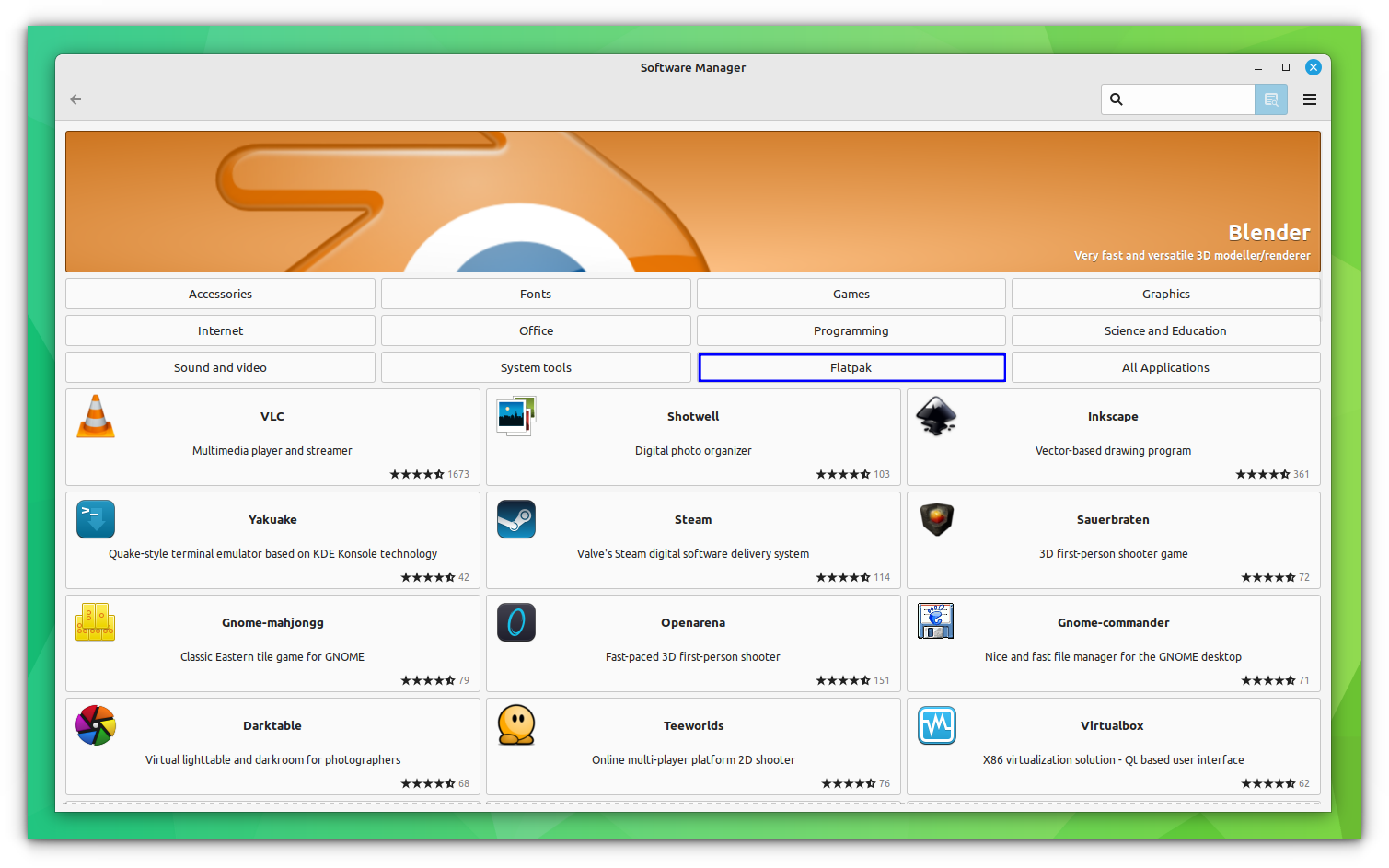Select the Inkscape drawing program icon

click(x=936, y=416)
